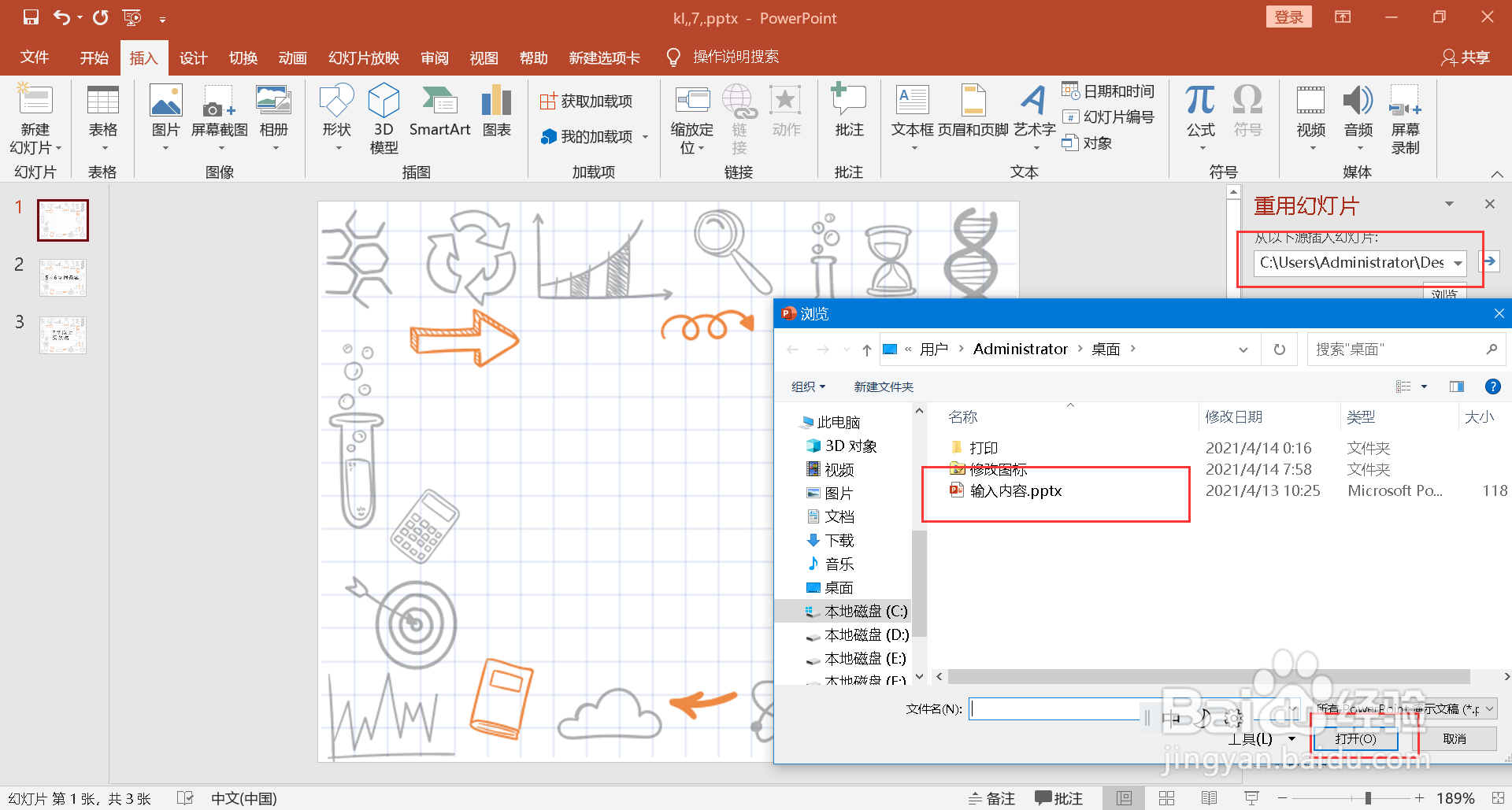The image size is (1512, 810).
Task: Expand My Add-ins dropdown
Action: tap(645, 137)
